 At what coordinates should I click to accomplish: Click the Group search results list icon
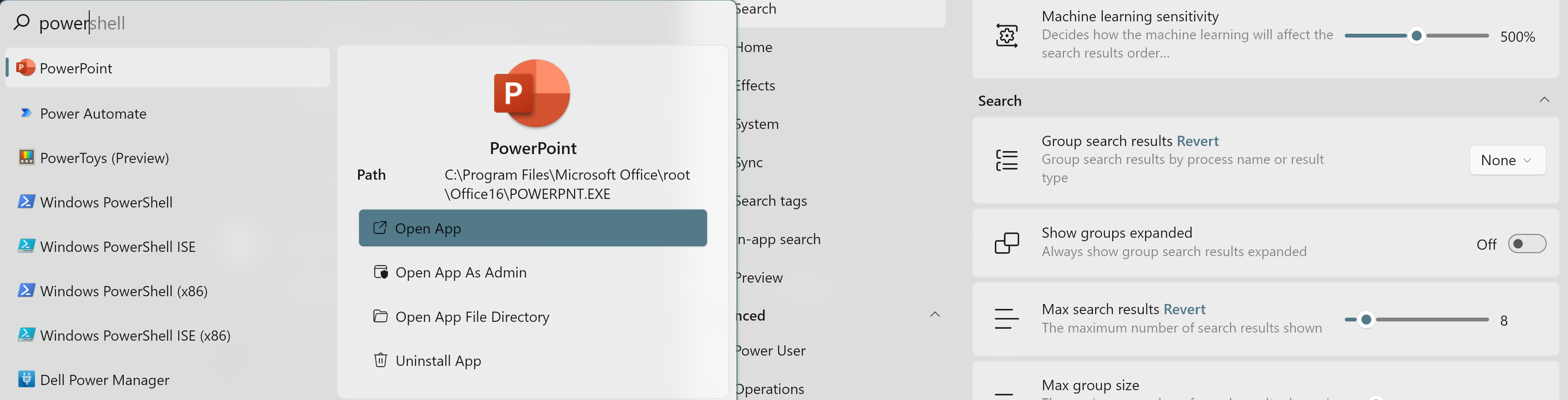coord(1007,160)
